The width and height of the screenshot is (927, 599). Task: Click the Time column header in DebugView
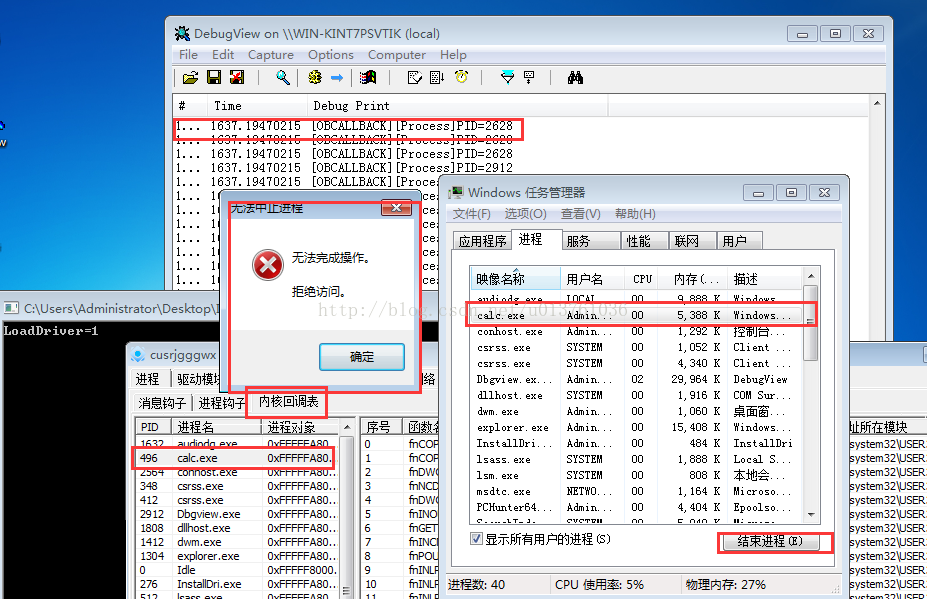(257, 106)
